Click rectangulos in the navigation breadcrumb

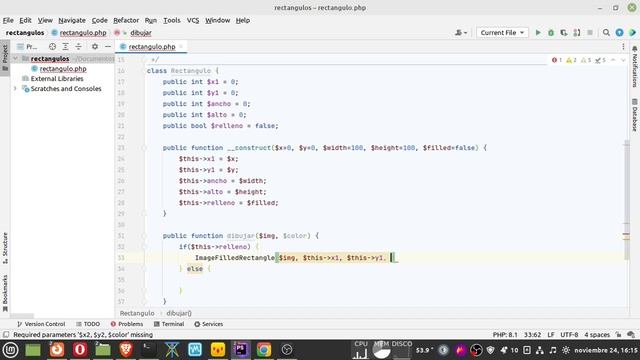tap(25, 33)
